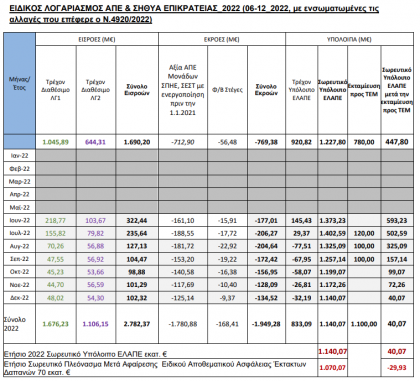Select the ΕΚΡΟΕΣ (Μ€) column group header
This screenshot has width=420, height=381.
point(222,39)
